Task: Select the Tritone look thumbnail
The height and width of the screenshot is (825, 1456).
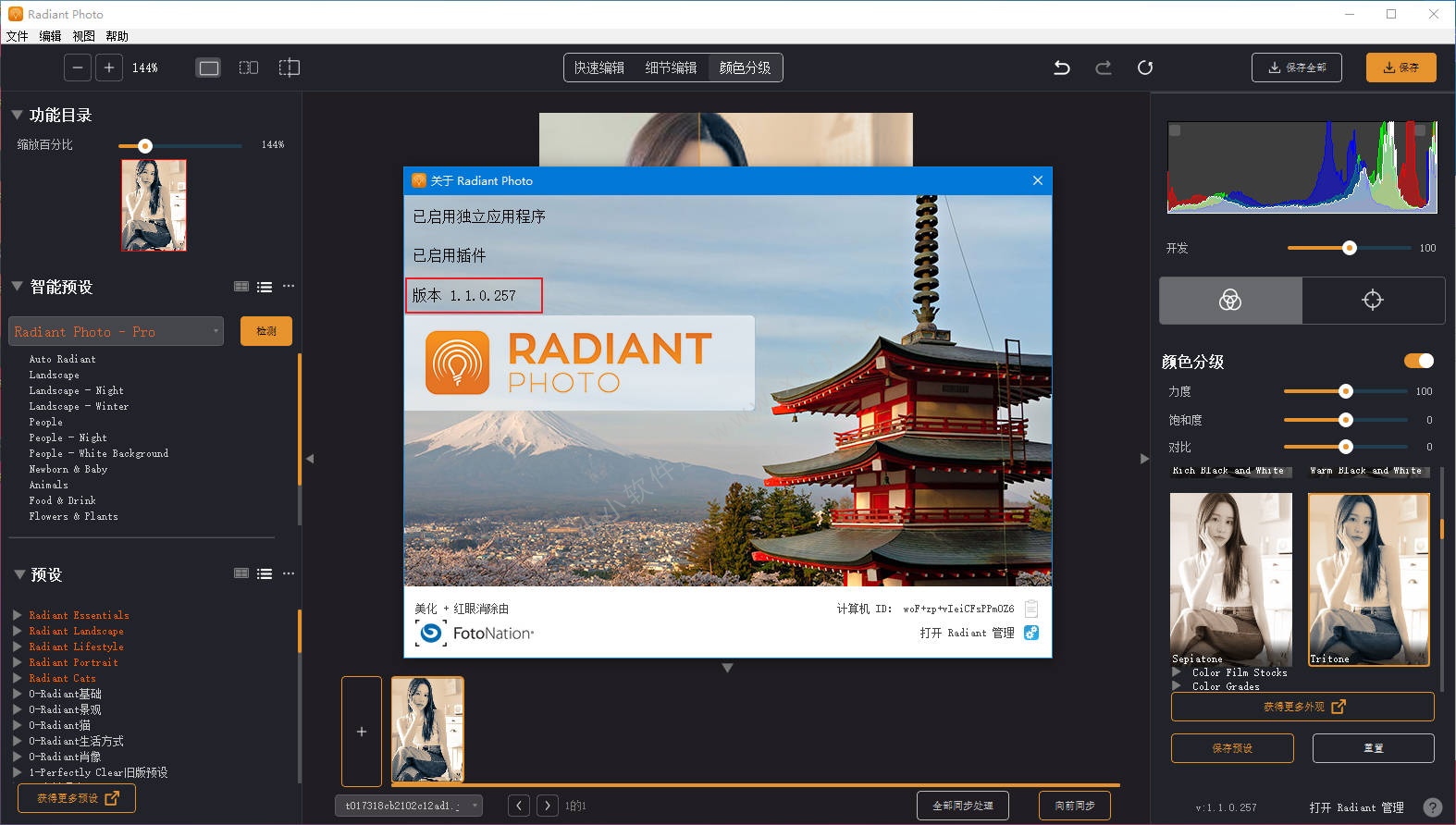Action: 1369,580
